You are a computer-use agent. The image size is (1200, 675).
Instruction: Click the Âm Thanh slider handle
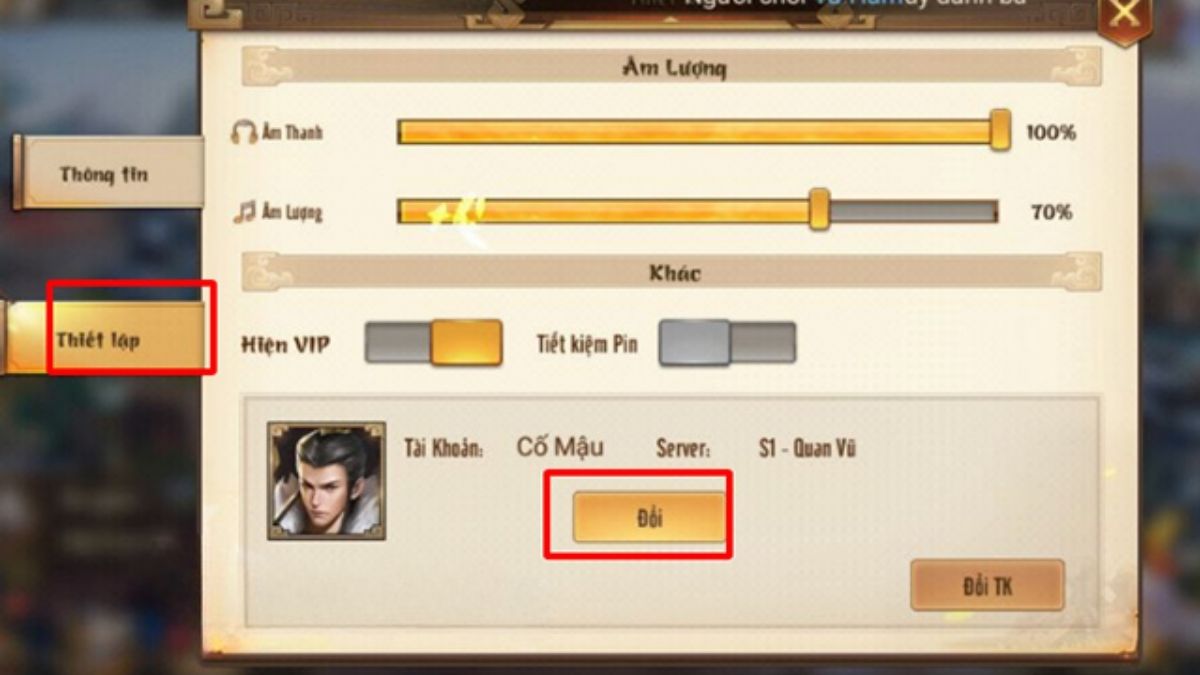click(x=1000, y=131)
